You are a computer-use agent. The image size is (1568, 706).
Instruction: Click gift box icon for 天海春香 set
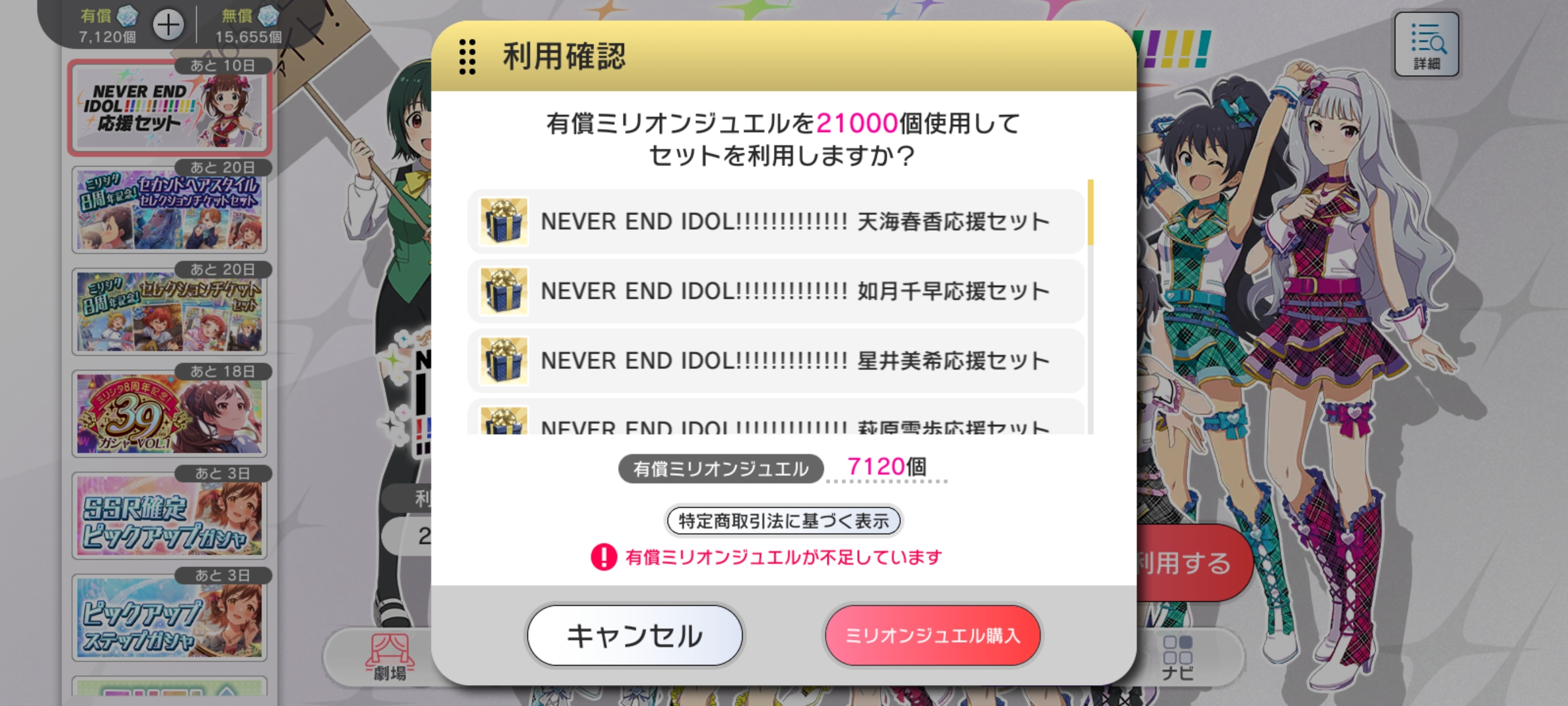pos(504,222)
